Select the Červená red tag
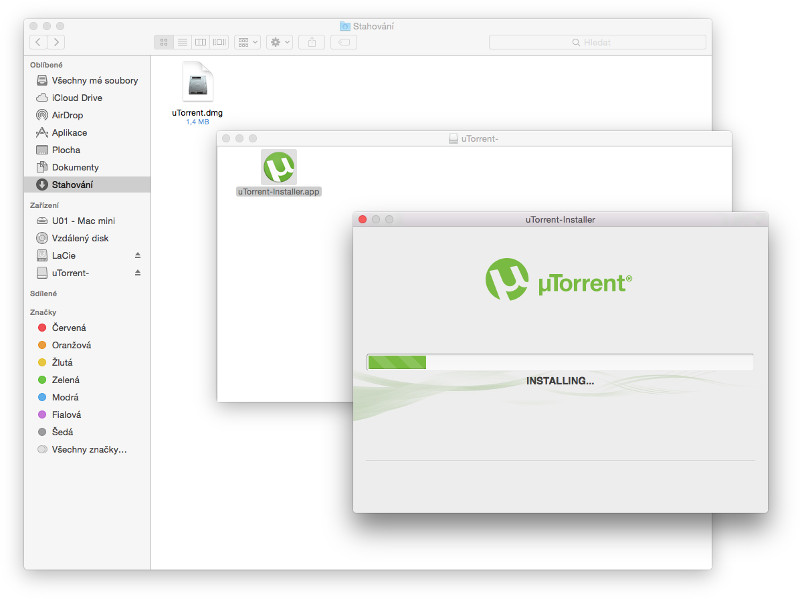This screenshot has width=800, height=599. pyautogui.click(x=87, y=328)
